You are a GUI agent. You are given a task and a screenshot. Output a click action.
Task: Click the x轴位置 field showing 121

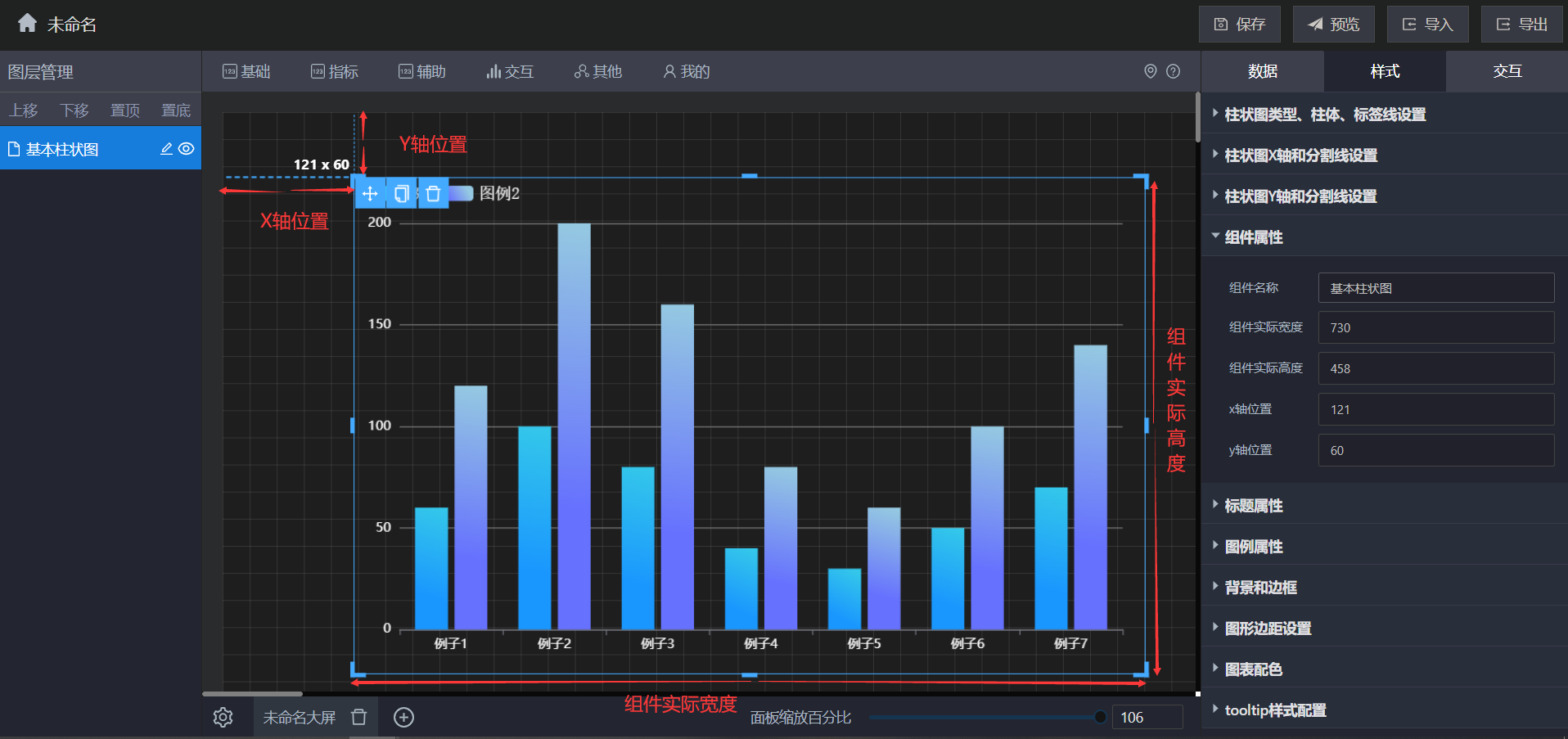(x=1436, y=409)
